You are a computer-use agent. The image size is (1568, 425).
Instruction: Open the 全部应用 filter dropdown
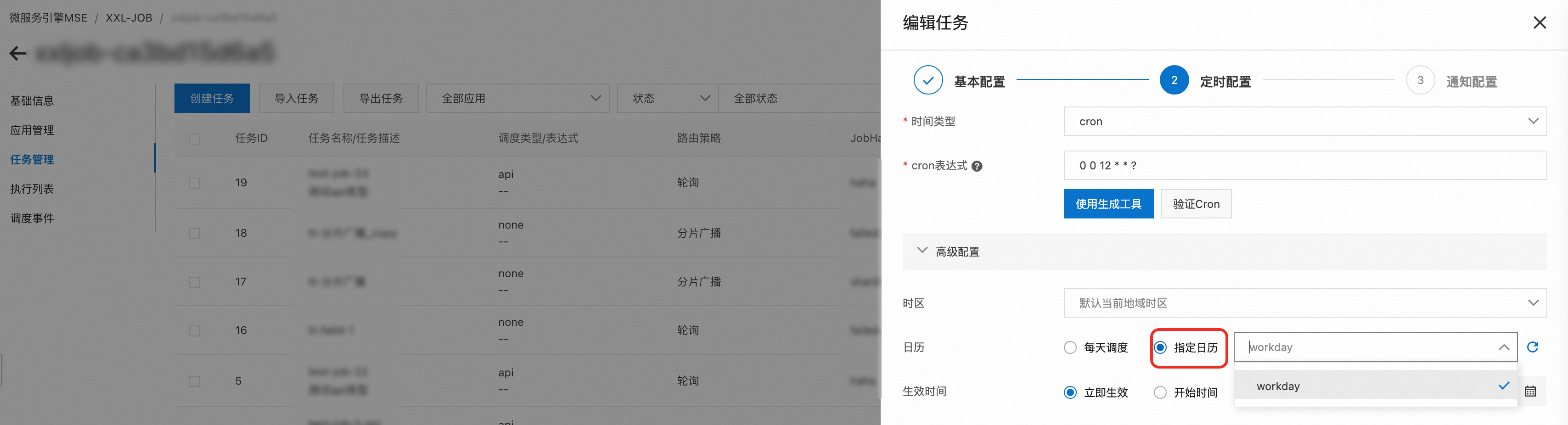(517, 99)
